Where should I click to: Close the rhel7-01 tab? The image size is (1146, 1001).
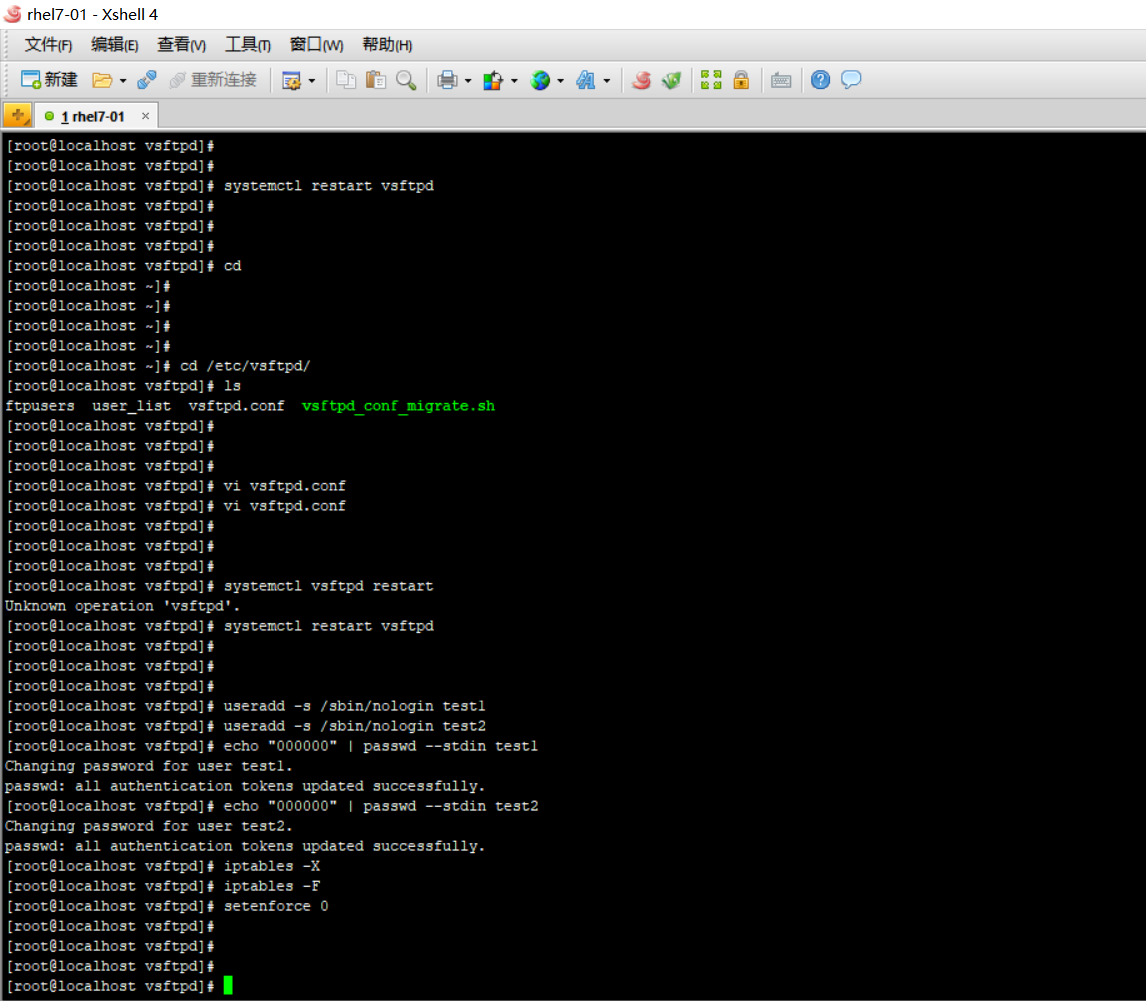pos(145,116)
